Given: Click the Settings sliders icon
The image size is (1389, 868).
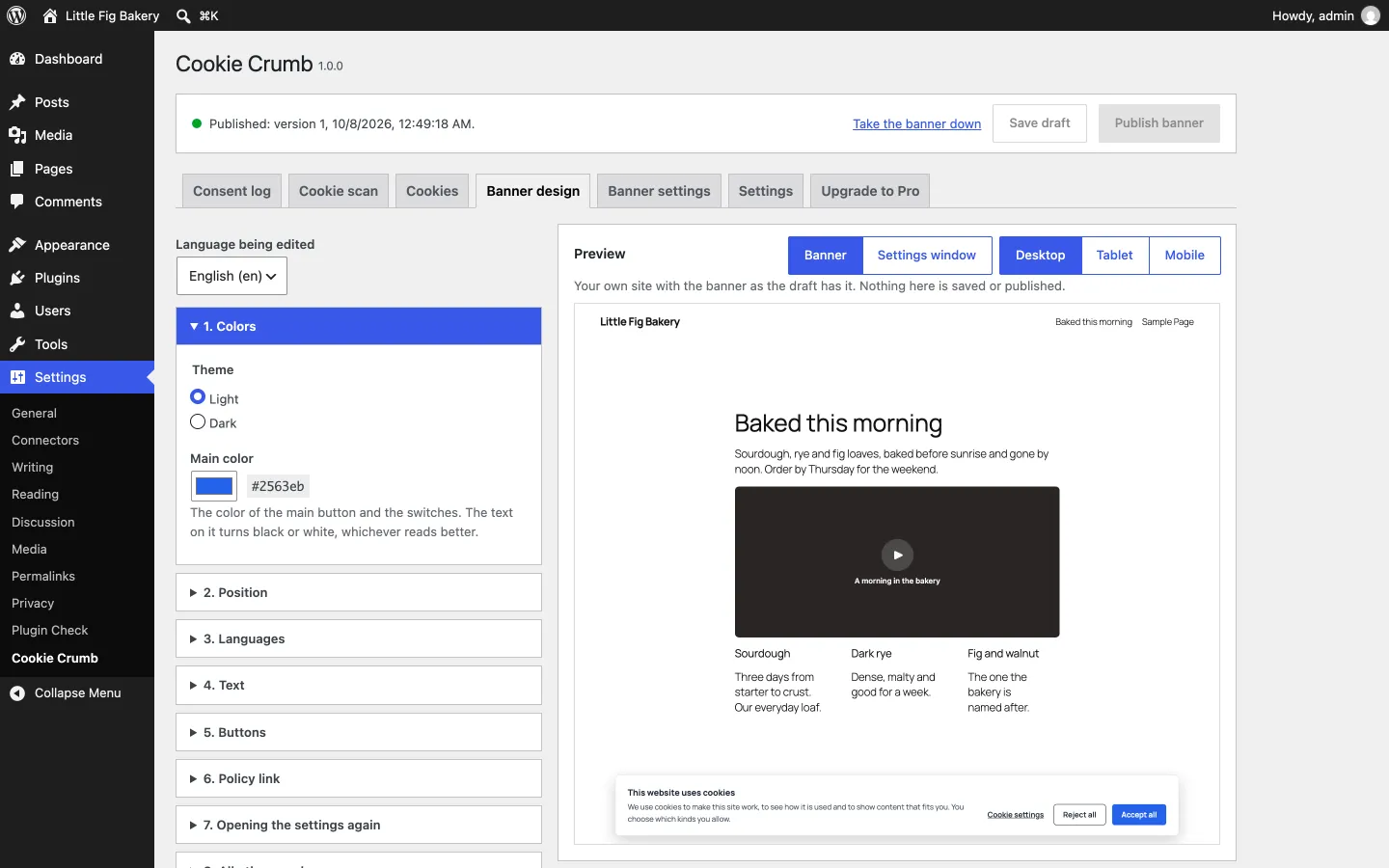Looking at the screenshot, I should tap(17, 377).
